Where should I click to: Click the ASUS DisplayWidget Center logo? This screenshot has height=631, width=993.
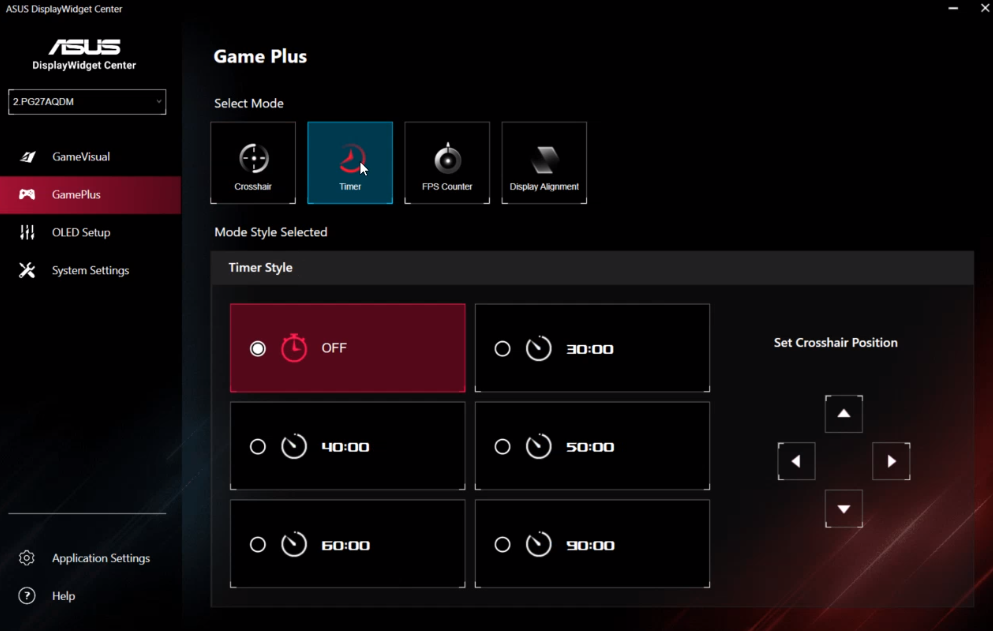pyautogui.click(x=84, y=55)
